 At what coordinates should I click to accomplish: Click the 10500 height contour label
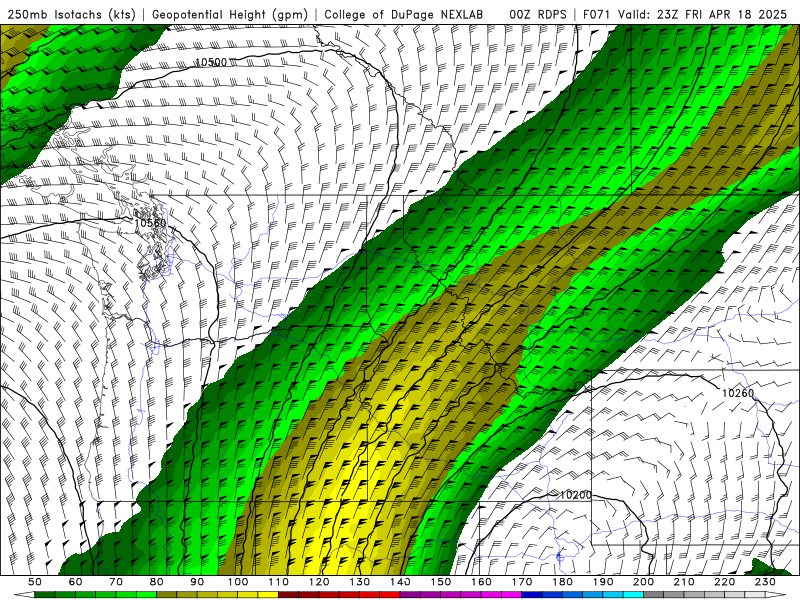[x=211, y=62]
